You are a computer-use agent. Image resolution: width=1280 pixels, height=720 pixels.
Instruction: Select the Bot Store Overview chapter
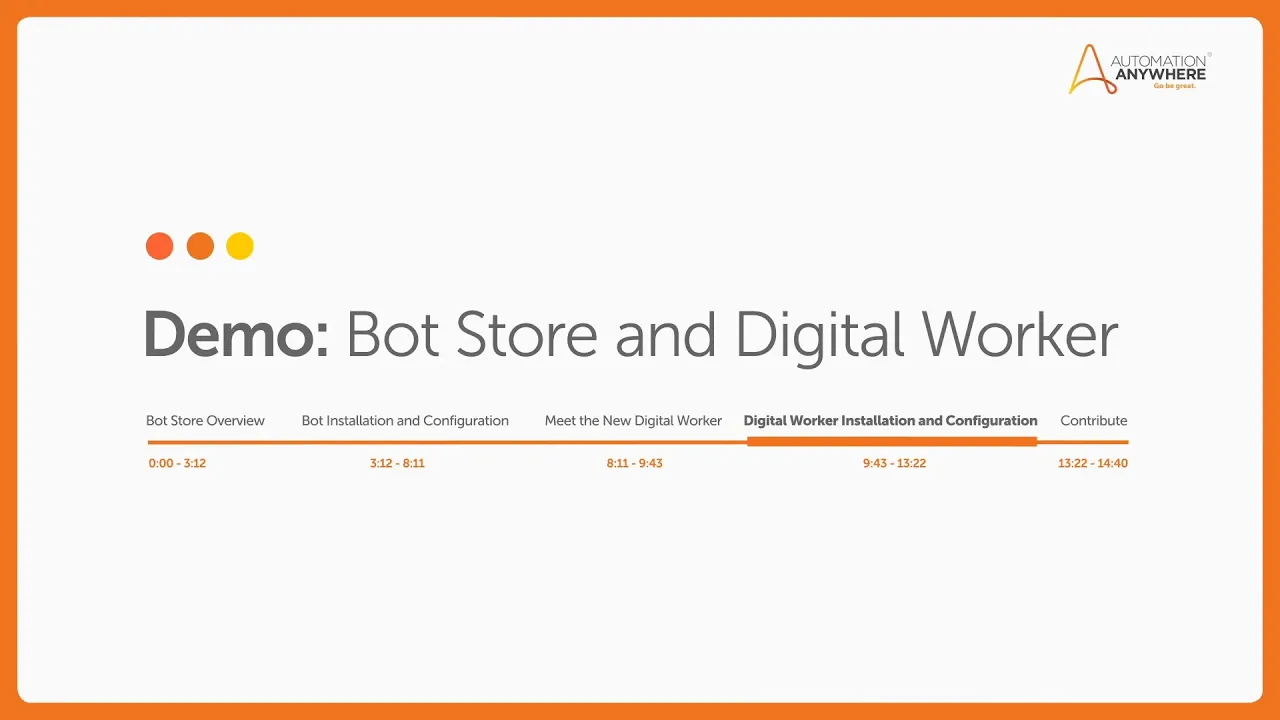click(205, 421)
